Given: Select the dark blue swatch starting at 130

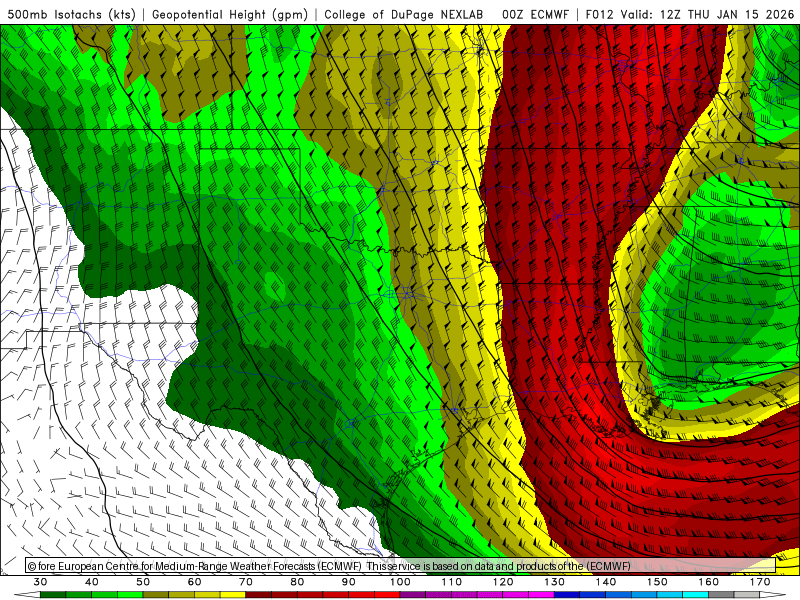Looking at the screenshot, I should [567, 594].
